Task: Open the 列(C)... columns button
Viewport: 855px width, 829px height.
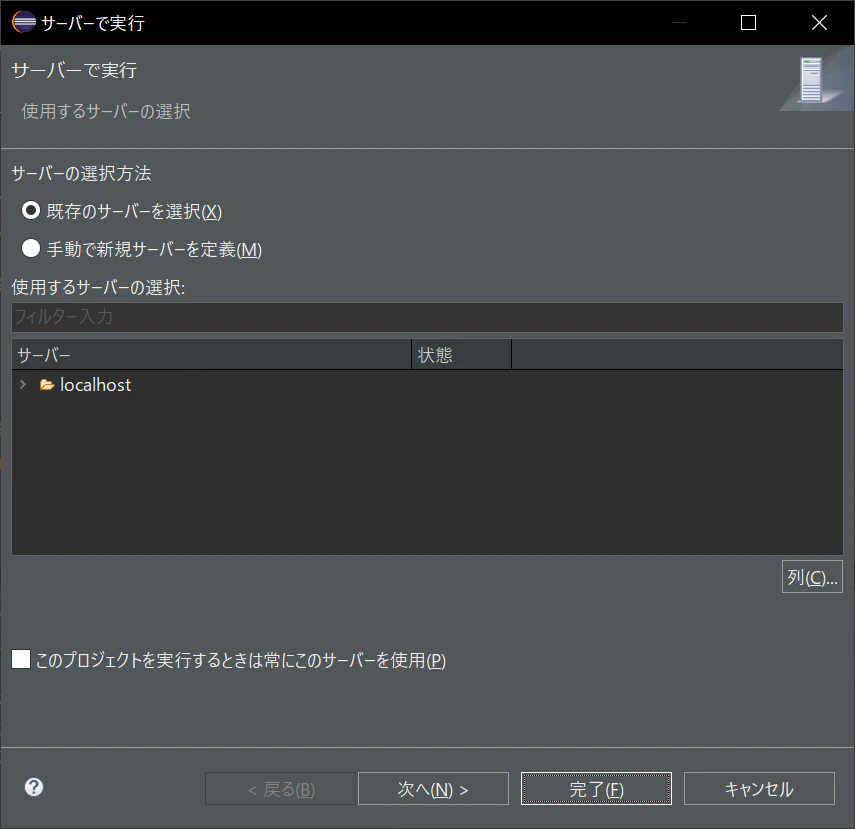Action: point(812,576)
